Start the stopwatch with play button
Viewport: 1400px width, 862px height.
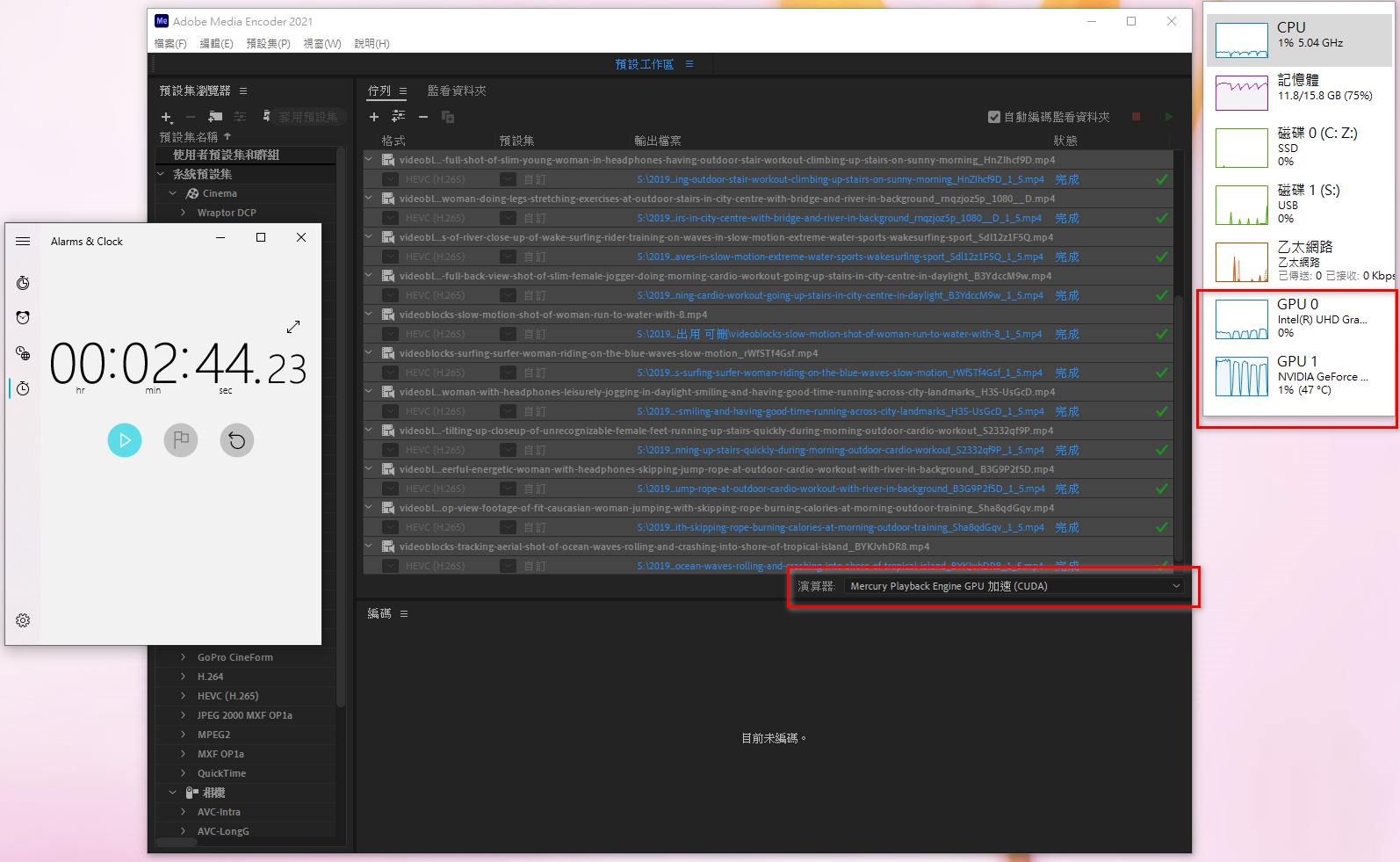pyautogui.click(x=125, y=440)
